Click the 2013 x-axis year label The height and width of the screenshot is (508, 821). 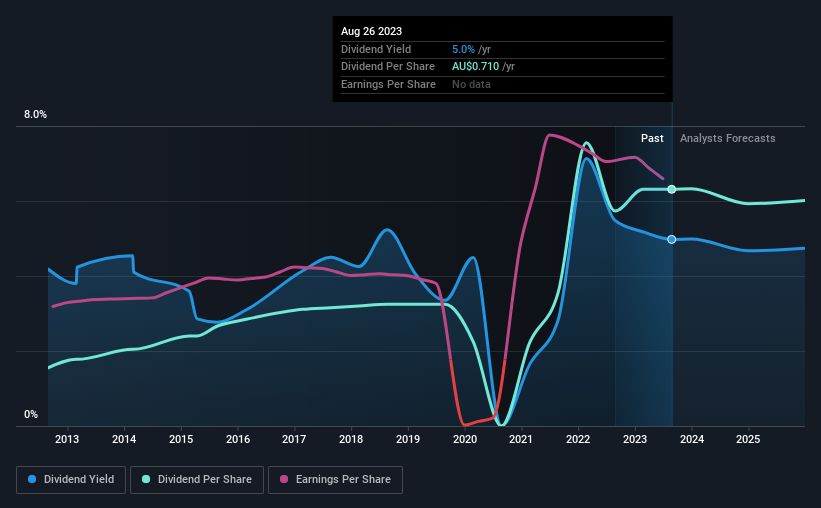click(67, 439)
